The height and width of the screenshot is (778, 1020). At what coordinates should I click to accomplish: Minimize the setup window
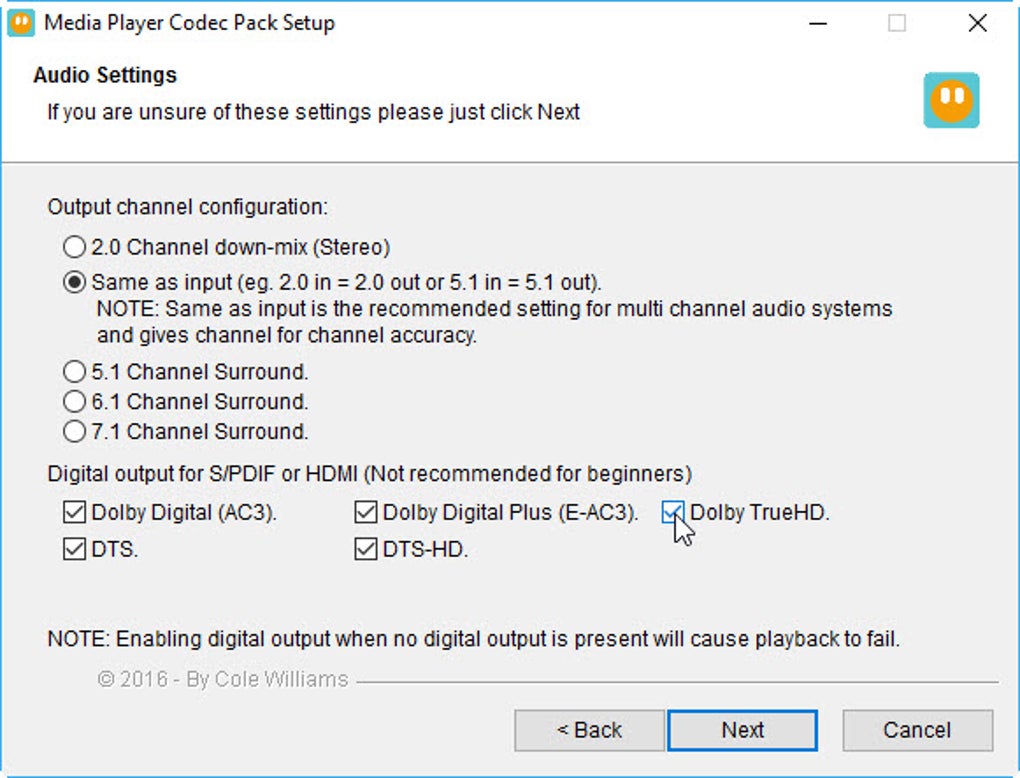817,23
